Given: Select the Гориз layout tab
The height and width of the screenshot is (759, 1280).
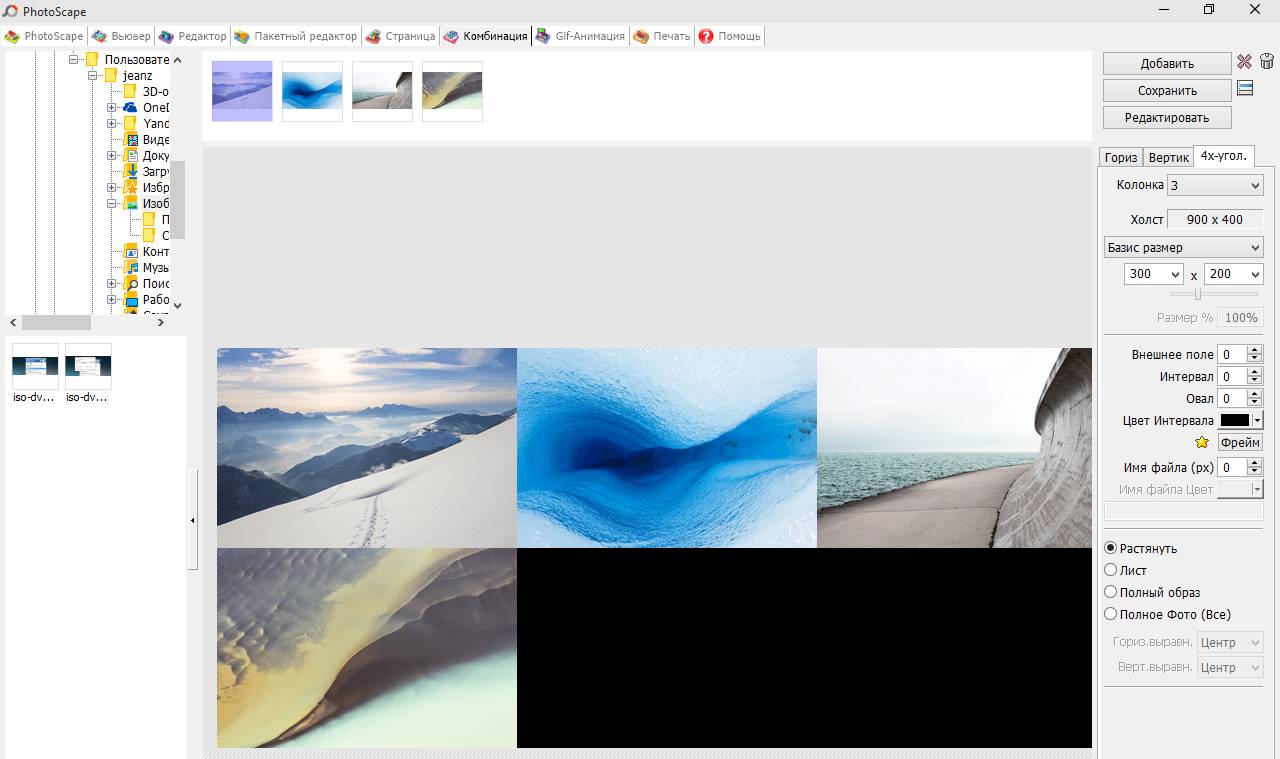Looking at the screenshot, I should tap(1121, 157).
